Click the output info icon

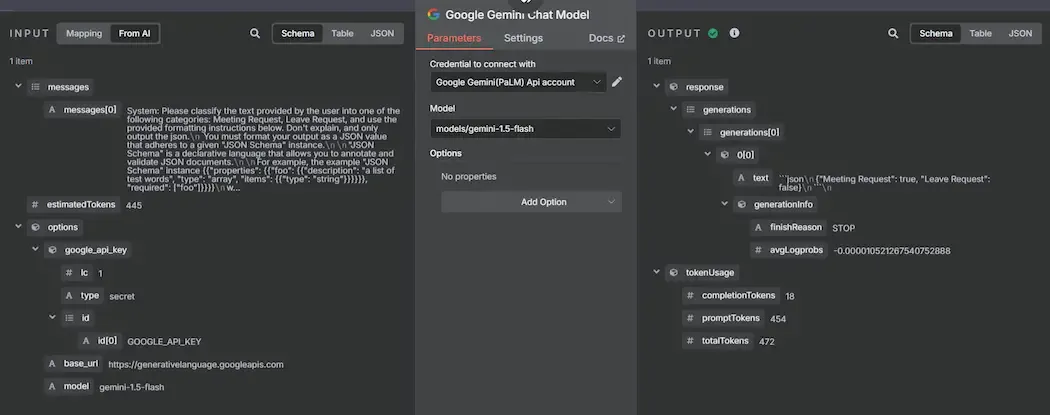(735, 33)
